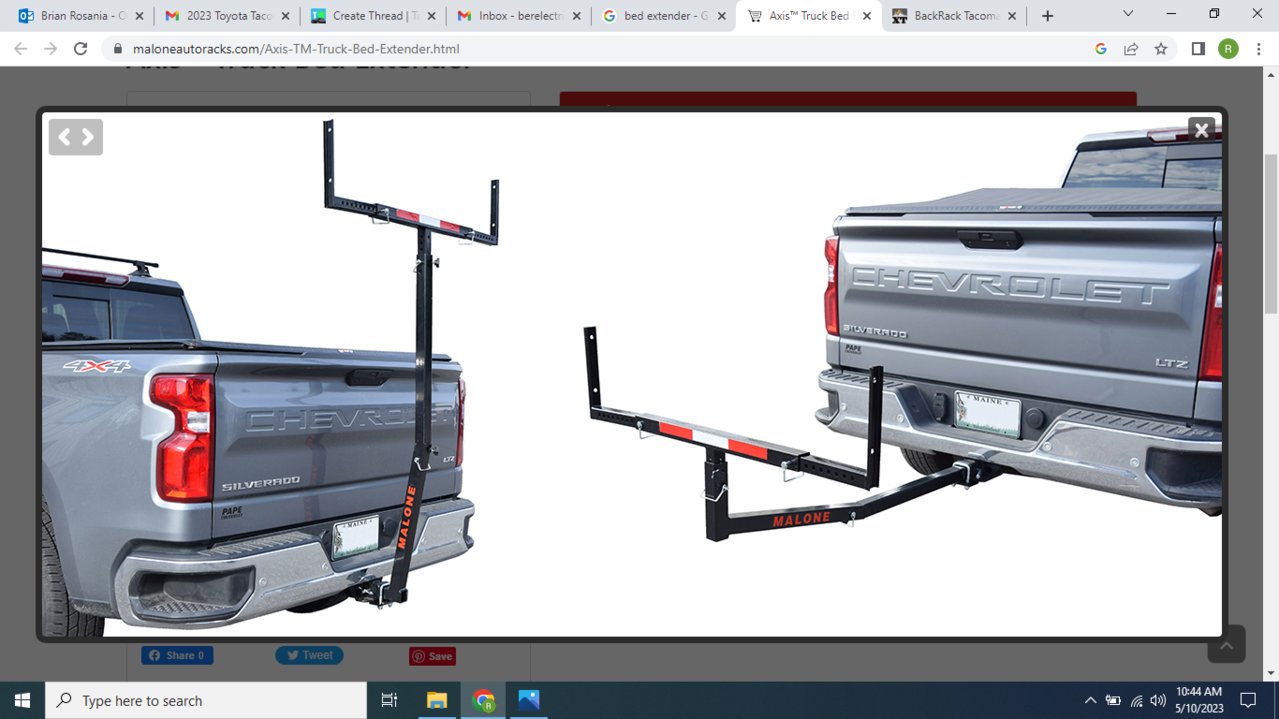
Task: Bookmark this page with the star
Action: 1161,48
